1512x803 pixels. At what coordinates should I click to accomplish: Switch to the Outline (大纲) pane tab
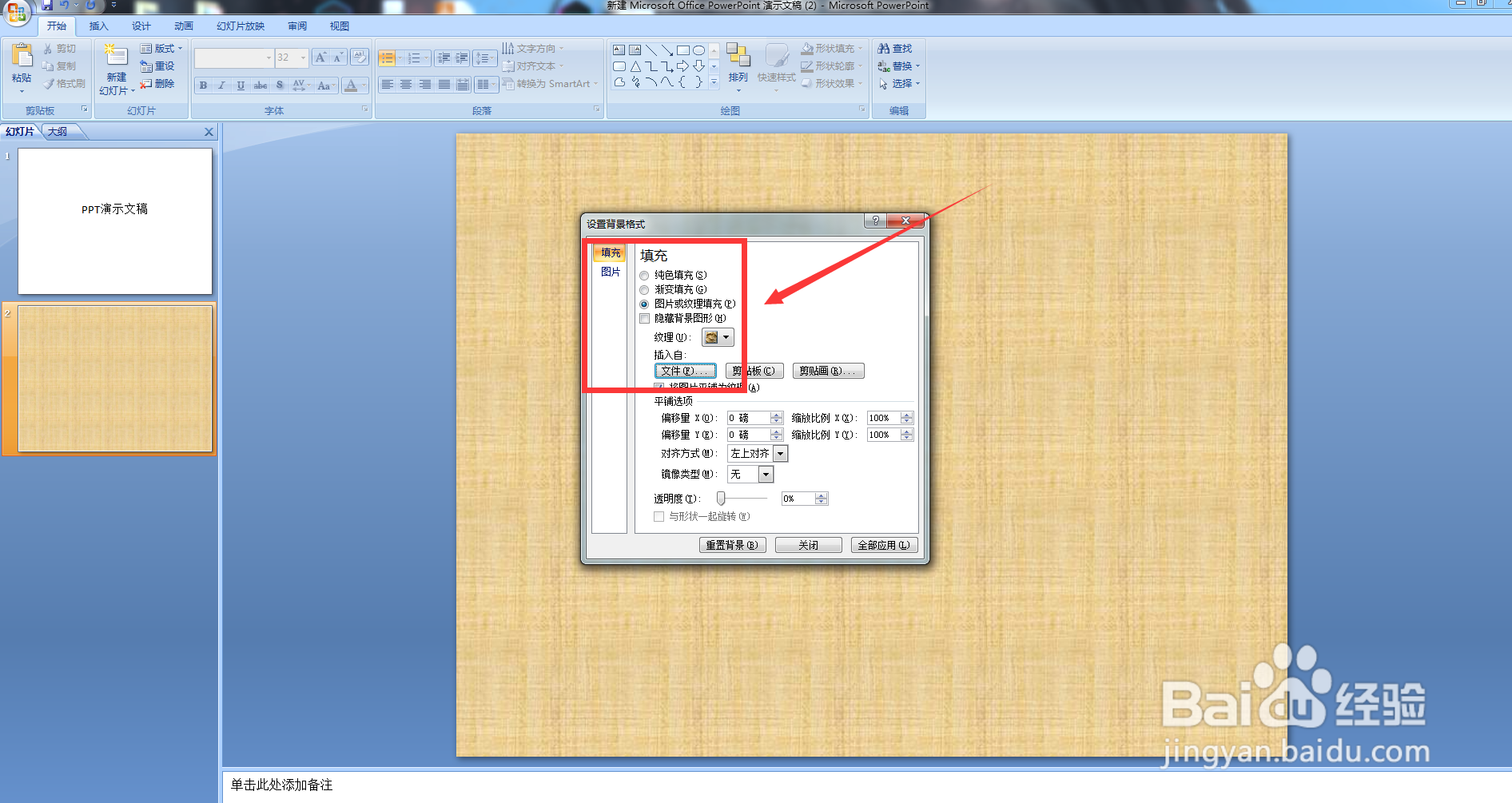[x=58, y=132]
